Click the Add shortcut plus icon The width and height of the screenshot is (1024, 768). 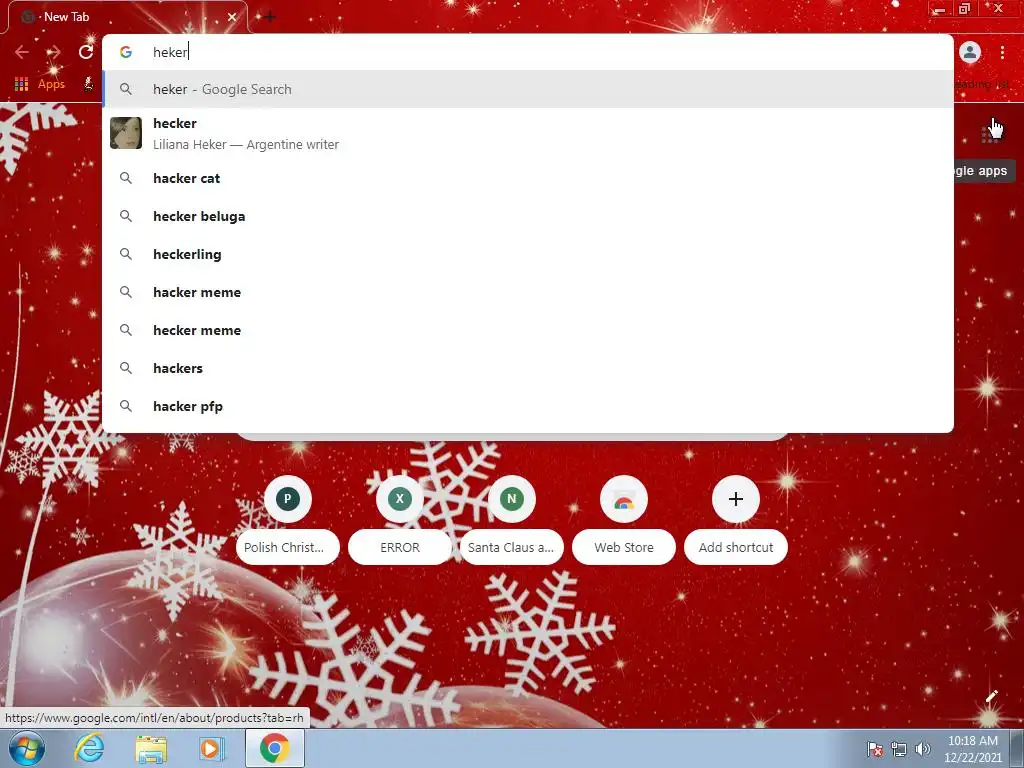(735, 499)
